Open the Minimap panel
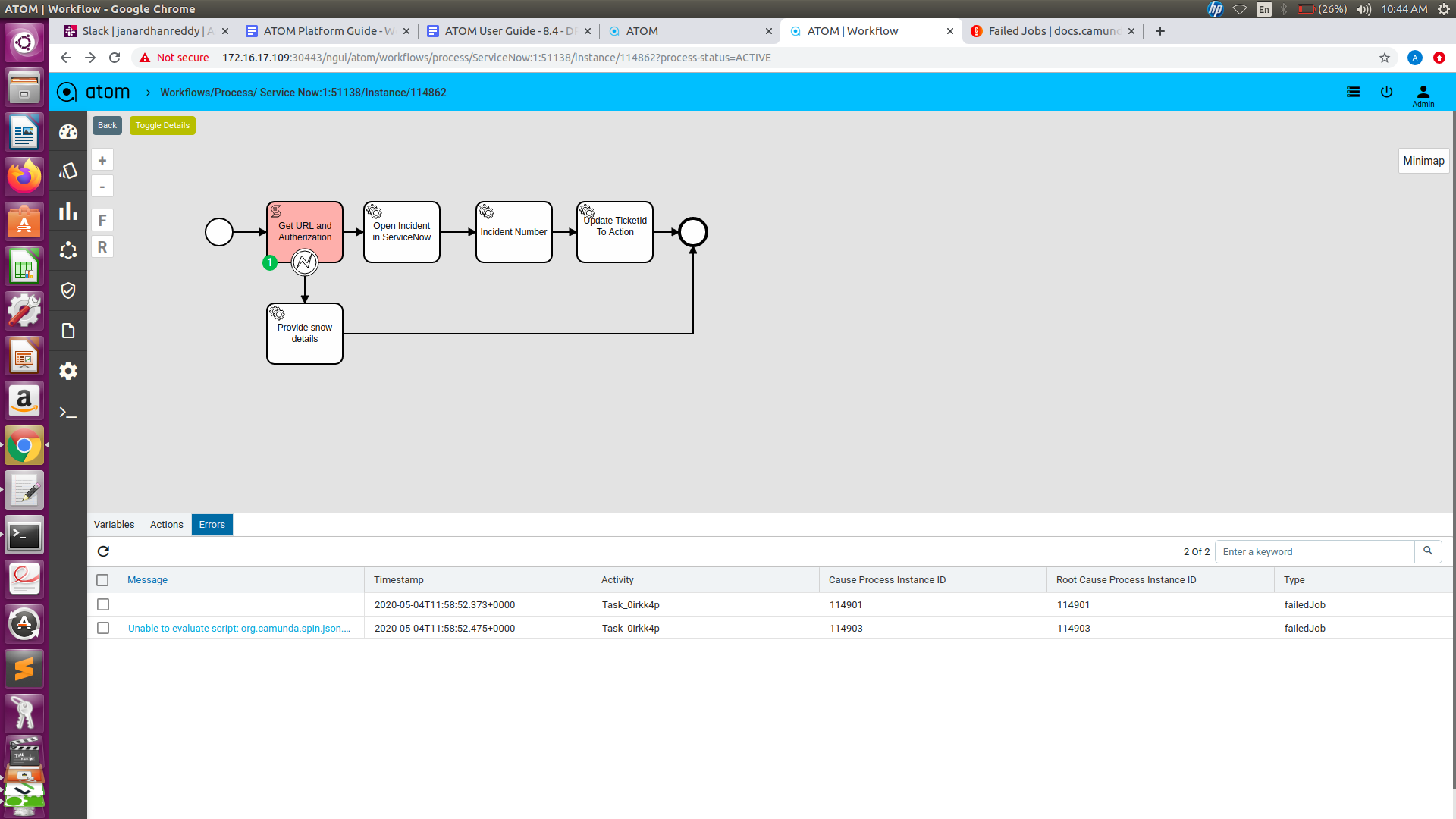Viewport: 1456px width, 819px height. point(1423,161)
